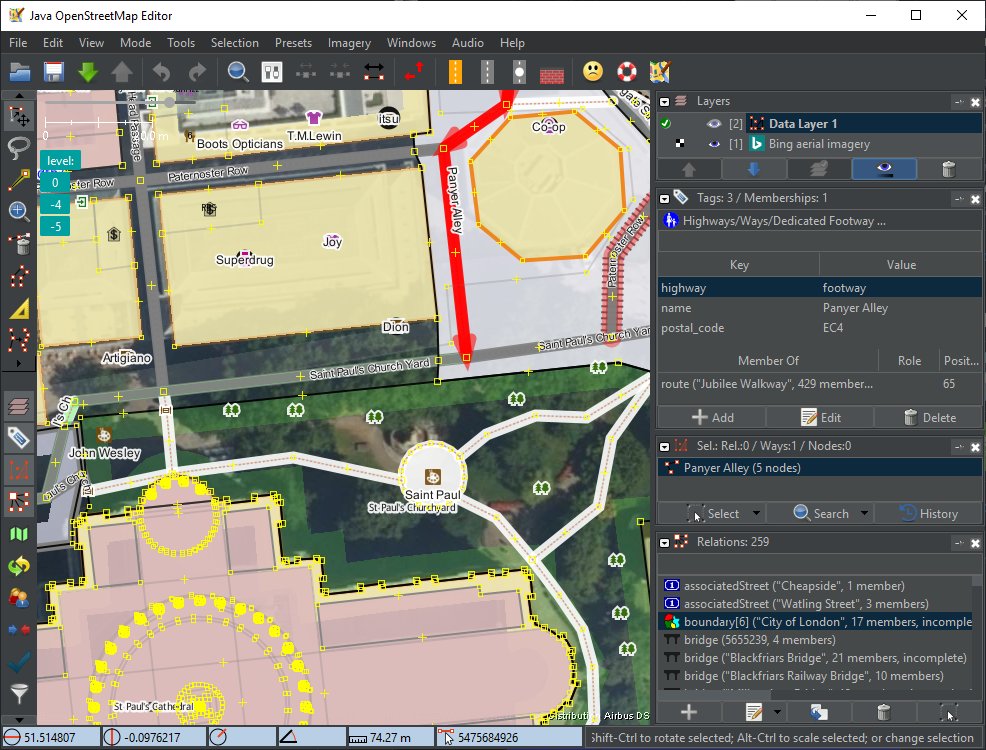Activate the Lasso selection tool
The width and height of the screenshot is (986, 750).
(x=19, y=148)
